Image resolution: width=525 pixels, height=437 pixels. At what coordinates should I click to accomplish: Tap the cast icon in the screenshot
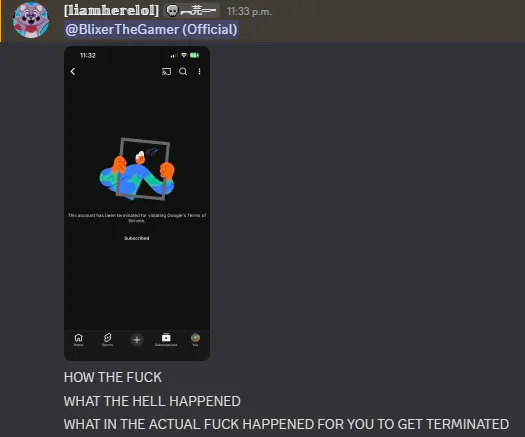(x=166, y=71)
